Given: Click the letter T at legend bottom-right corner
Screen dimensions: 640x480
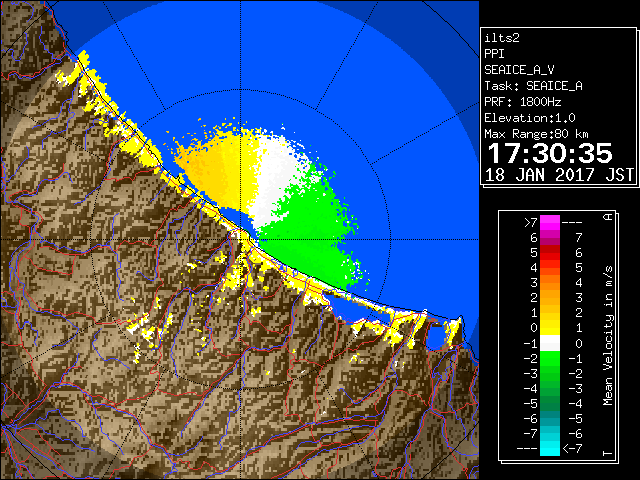Looking at the screenshot, I should click(608, 453).
